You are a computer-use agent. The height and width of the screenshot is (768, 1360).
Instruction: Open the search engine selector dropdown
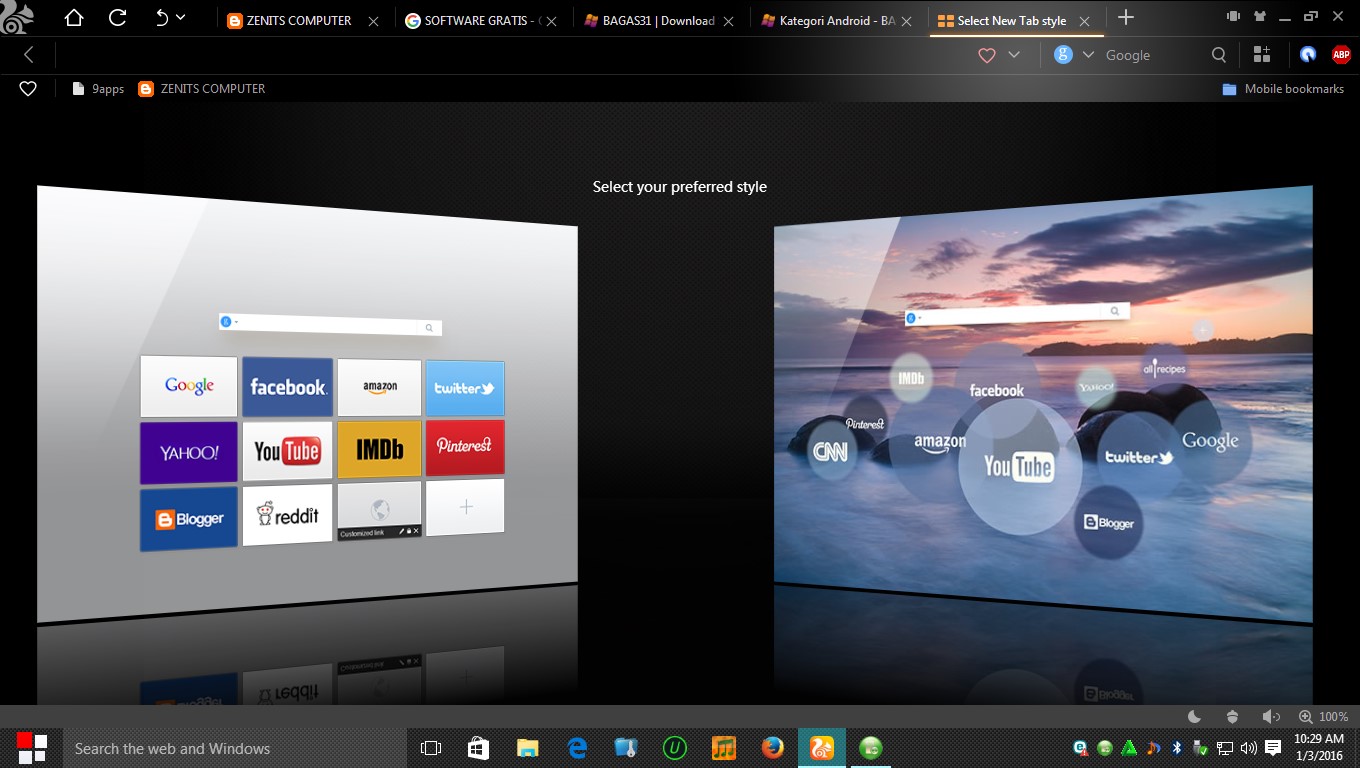point(1088,55)
